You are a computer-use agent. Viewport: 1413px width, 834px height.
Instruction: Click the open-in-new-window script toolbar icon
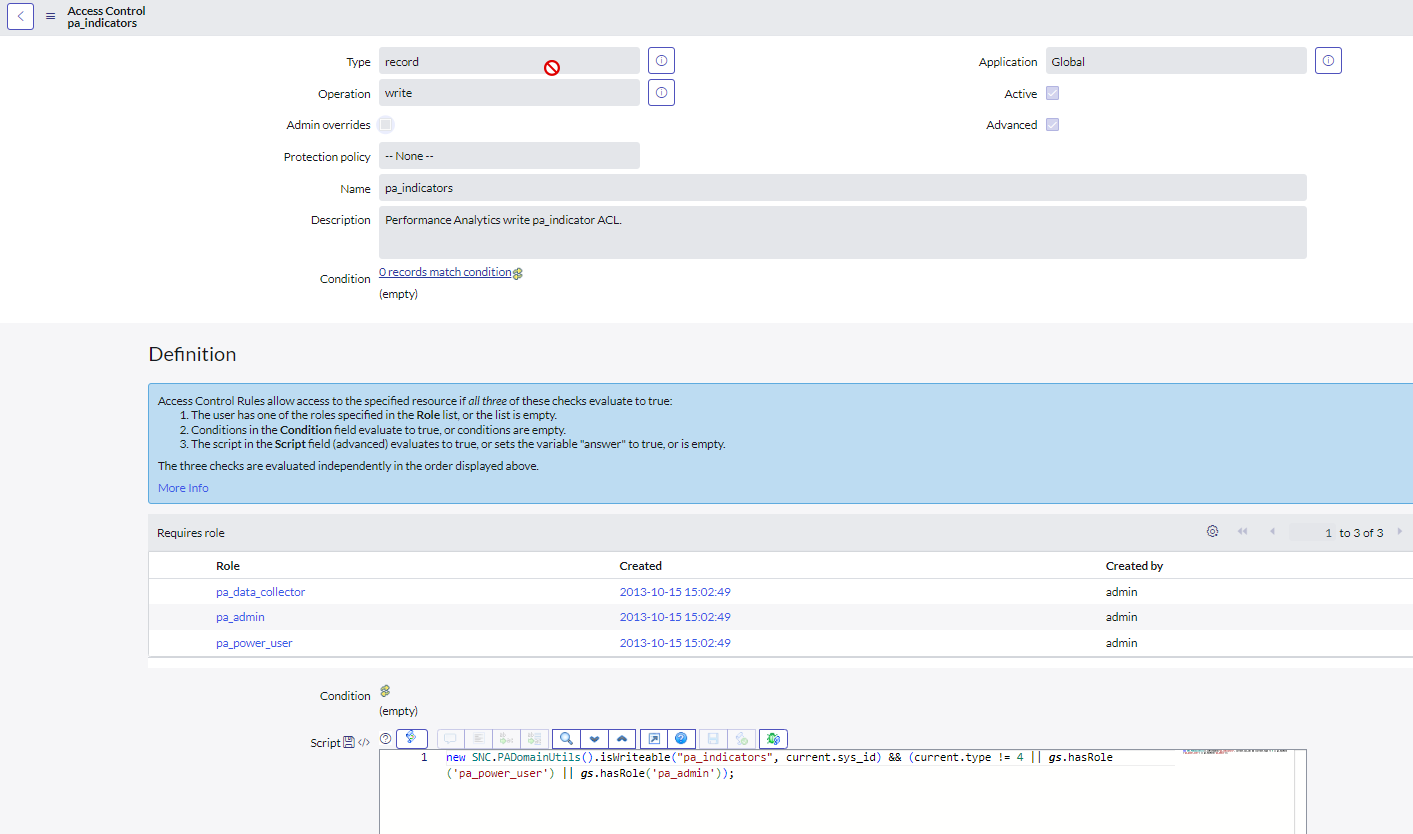(x=653, y=739)
